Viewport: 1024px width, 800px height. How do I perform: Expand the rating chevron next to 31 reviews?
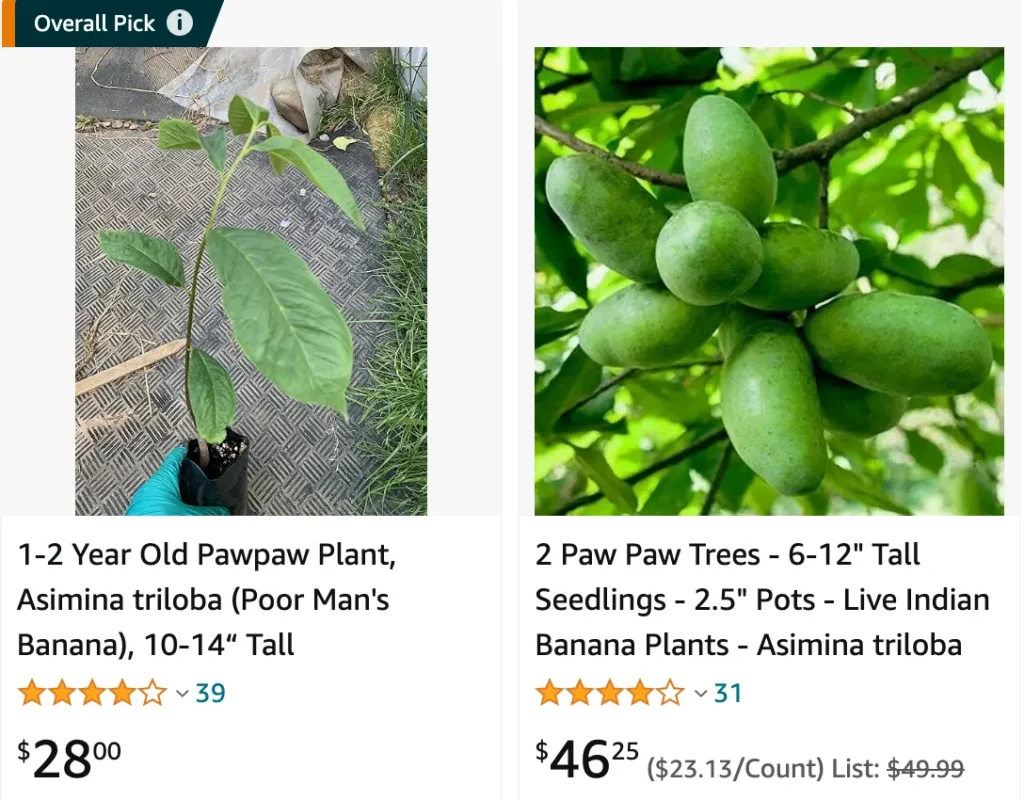(700, 693)
